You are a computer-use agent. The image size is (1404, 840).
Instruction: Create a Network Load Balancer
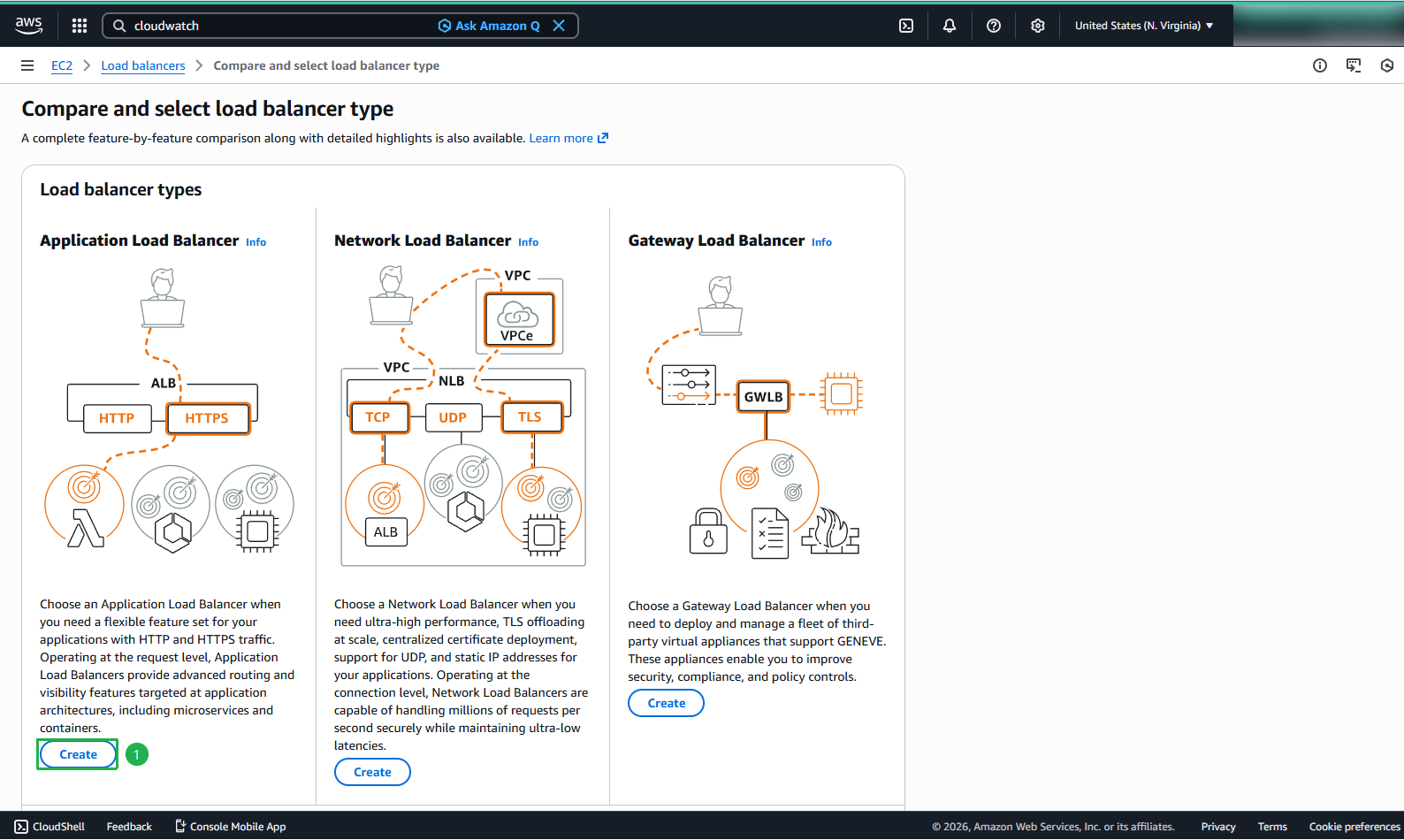point(372,772)
